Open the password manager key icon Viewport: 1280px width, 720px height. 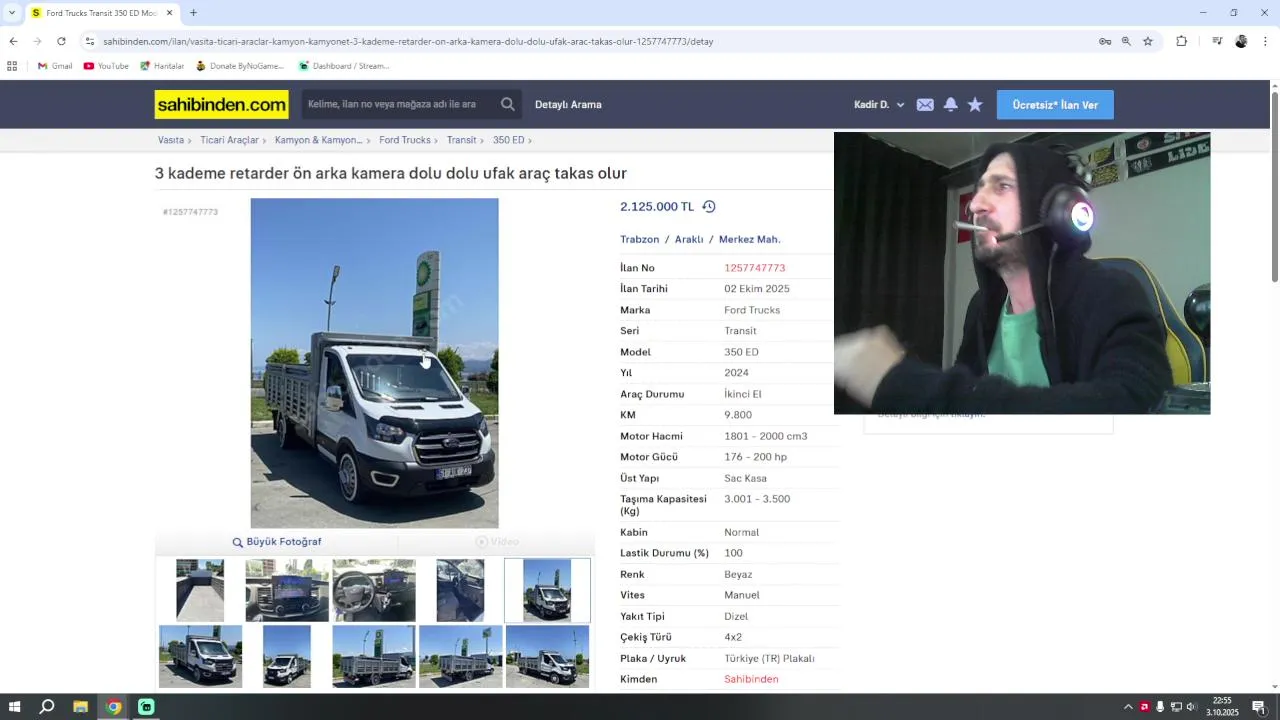coord(1105,41)
